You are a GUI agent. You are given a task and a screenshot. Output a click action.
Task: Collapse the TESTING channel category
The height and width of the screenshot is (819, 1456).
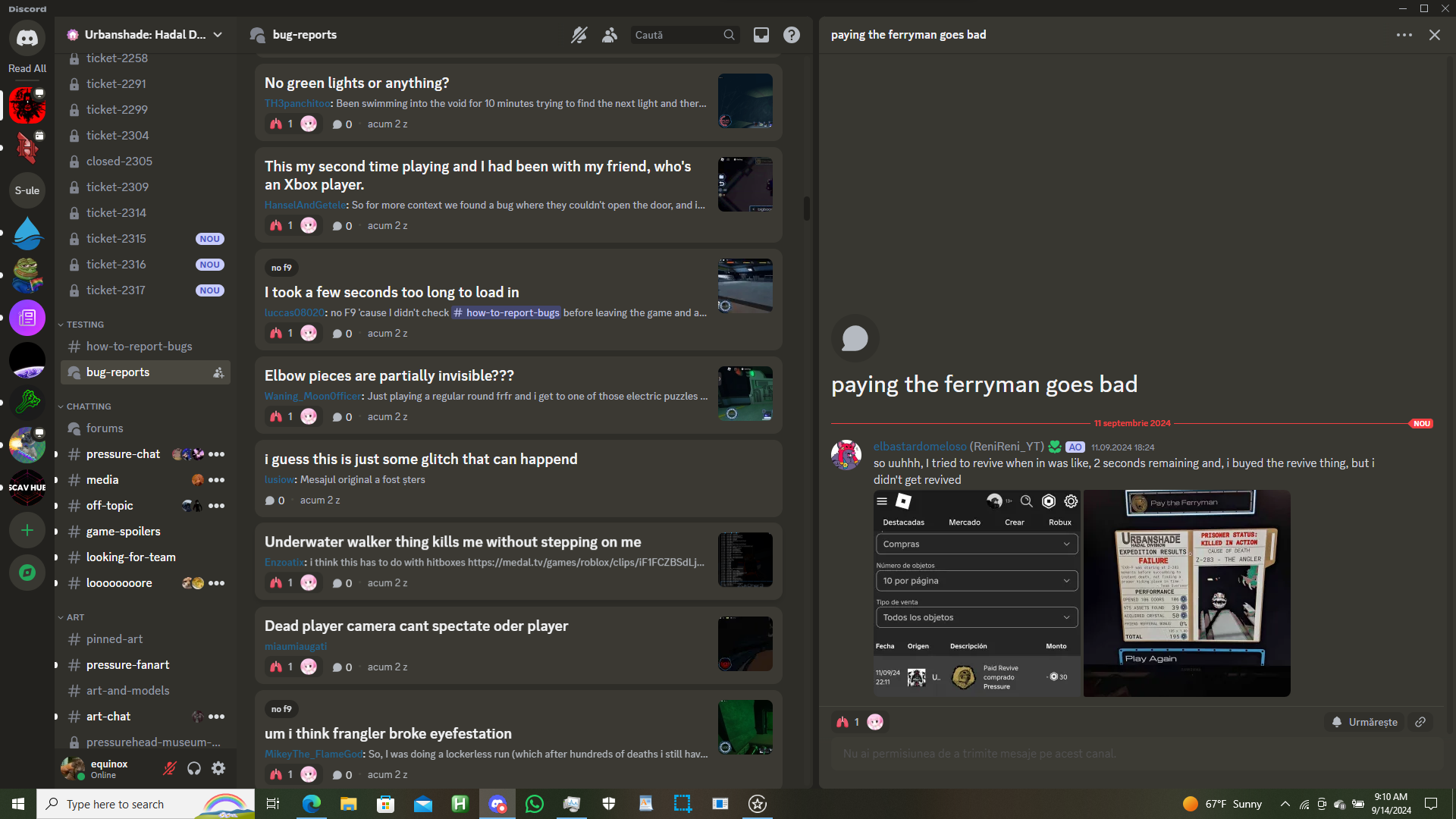tap(84, 325)
